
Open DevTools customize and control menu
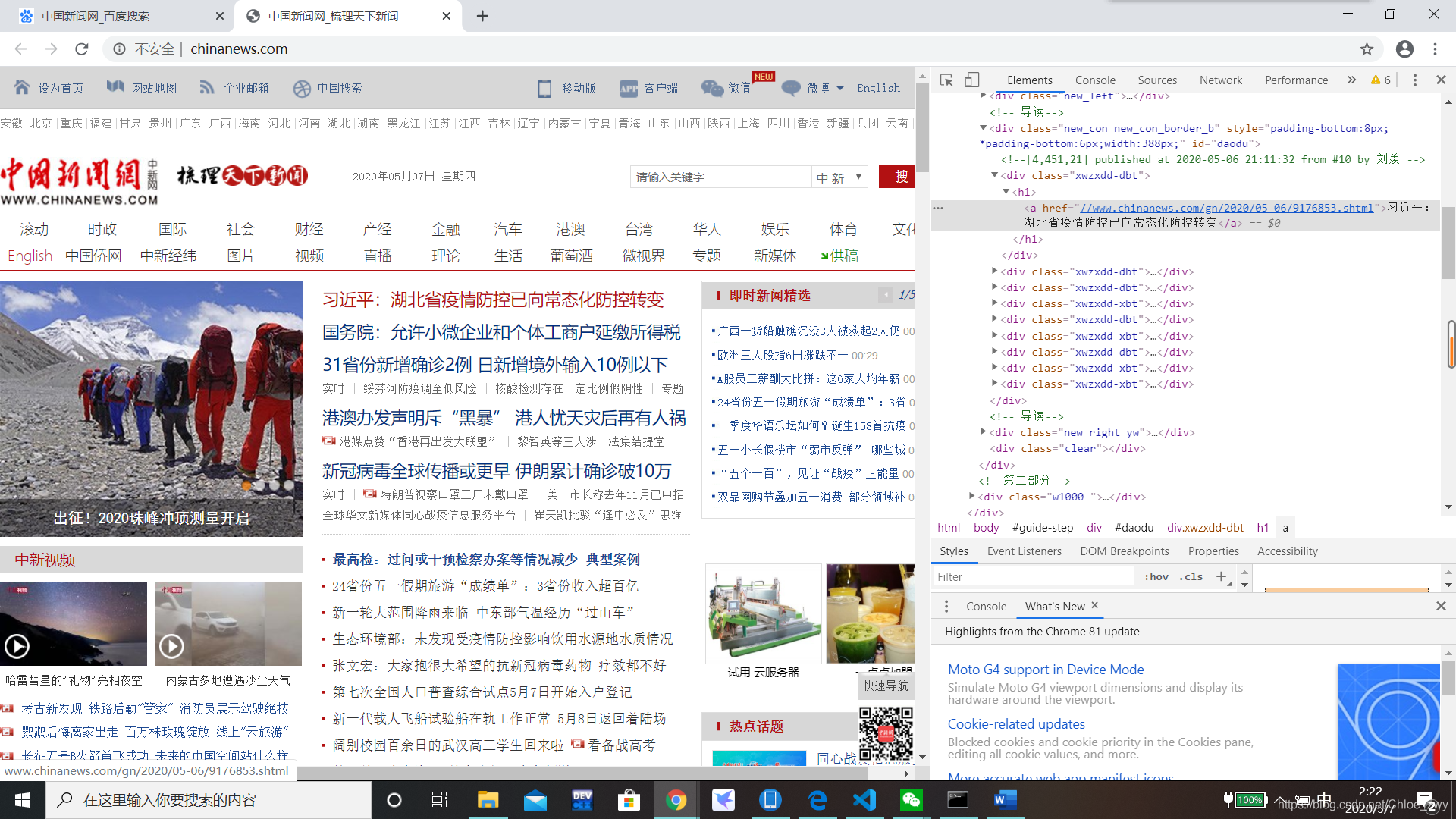(1414, 80)
